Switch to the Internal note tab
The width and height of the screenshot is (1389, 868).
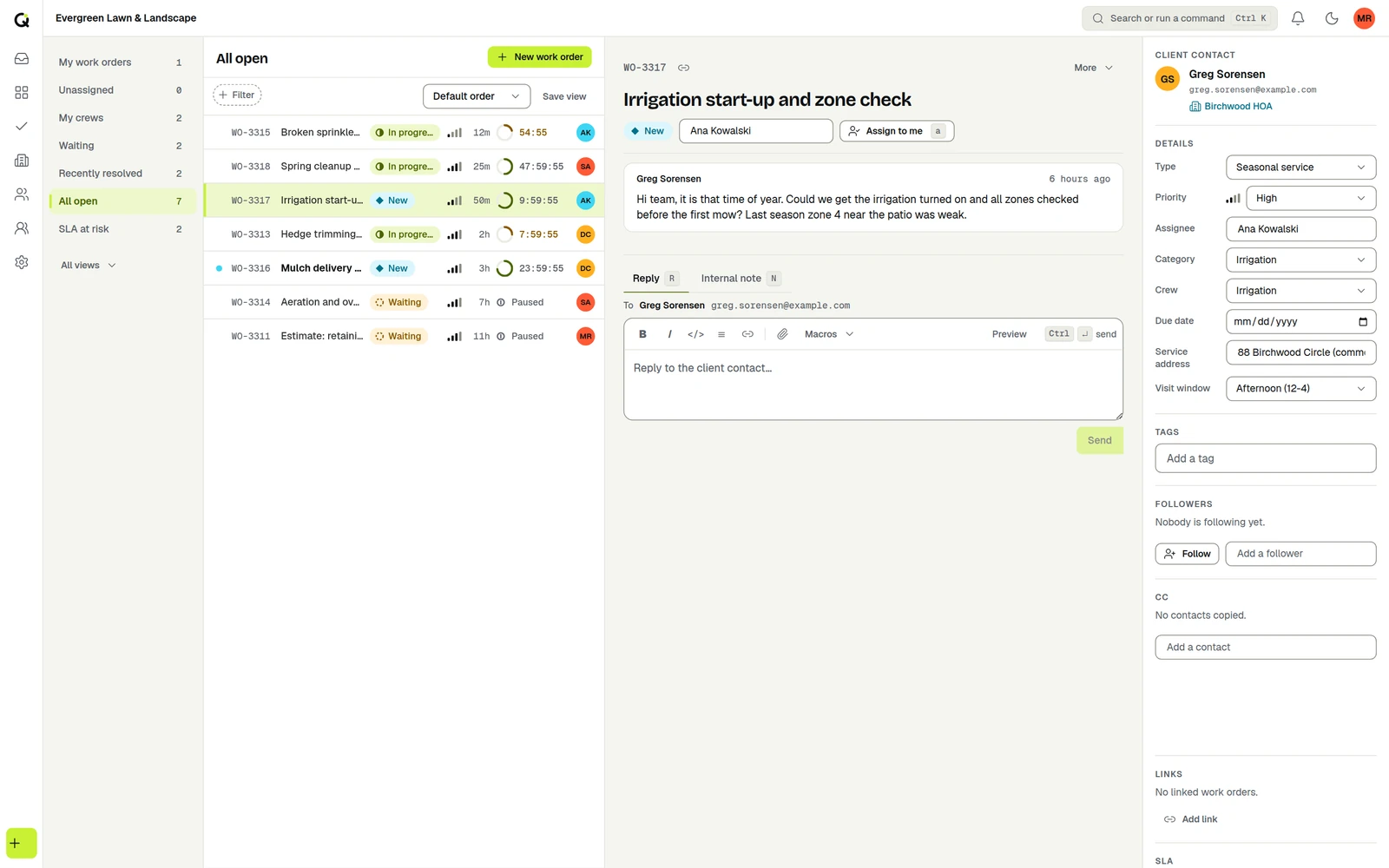click(741, 279)
